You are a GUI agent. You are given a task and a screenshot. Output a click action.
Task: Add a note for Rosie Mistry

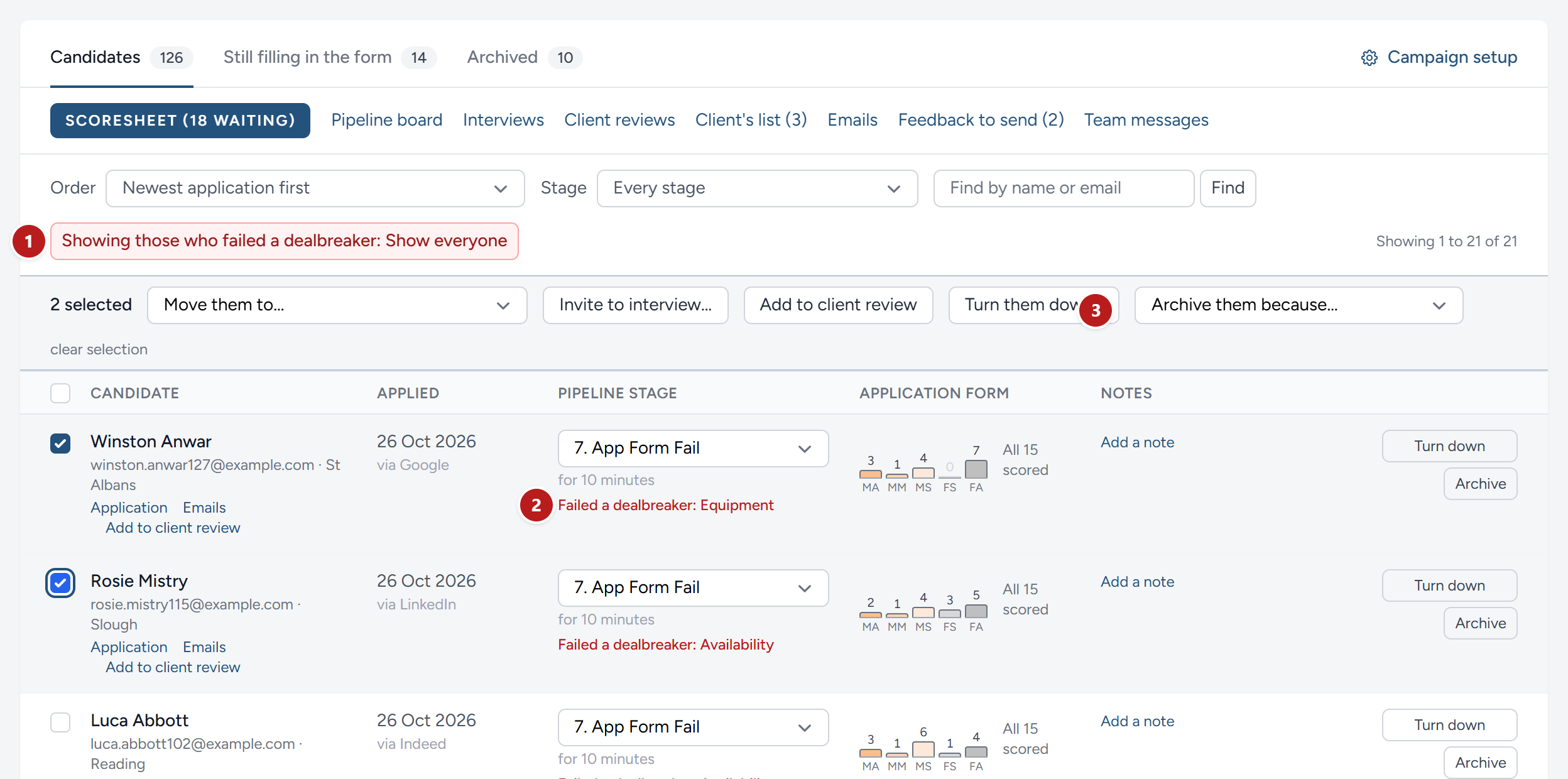[x=1137, y=582]
